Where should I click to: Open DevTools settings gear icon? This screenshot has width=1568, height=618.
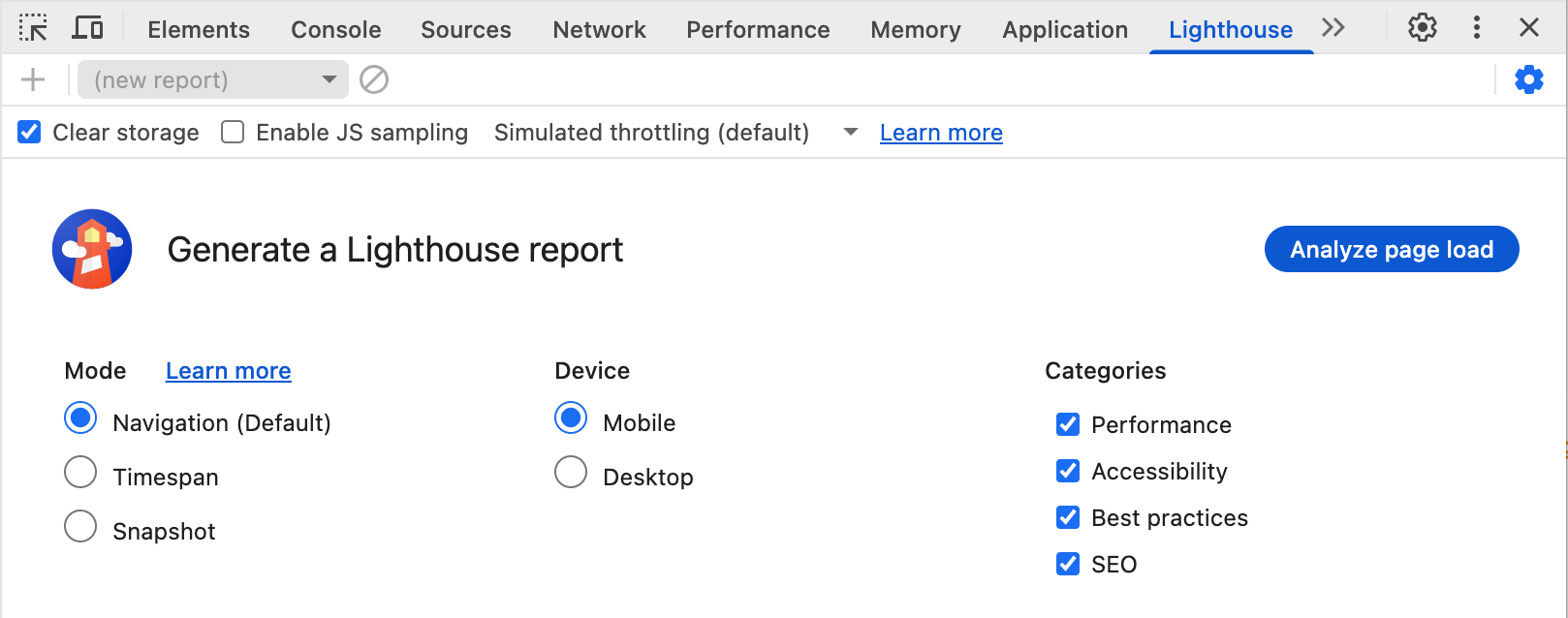point(1422,28)
